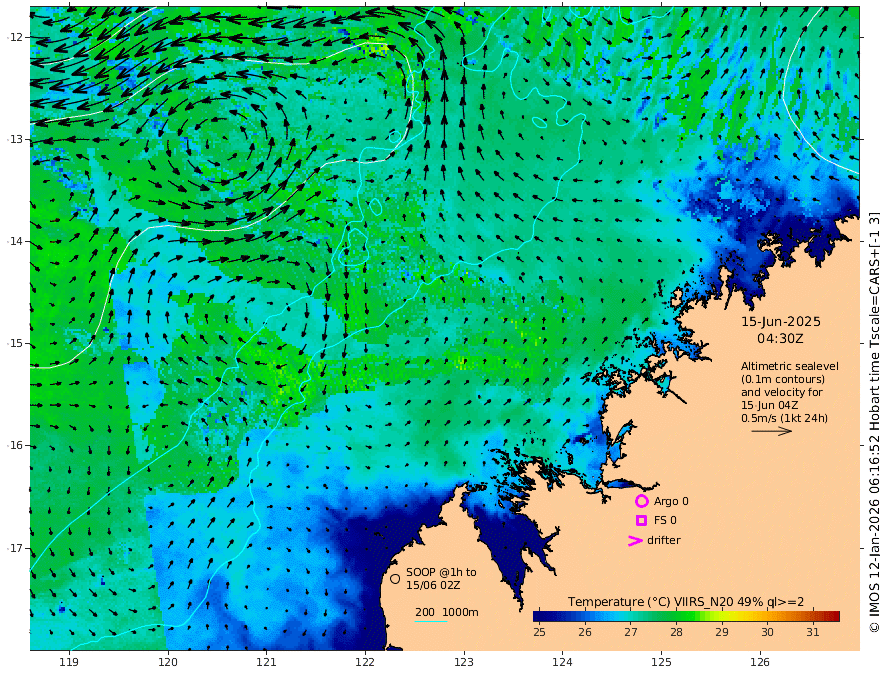Click longitude axis label 122

pos(365,662)
